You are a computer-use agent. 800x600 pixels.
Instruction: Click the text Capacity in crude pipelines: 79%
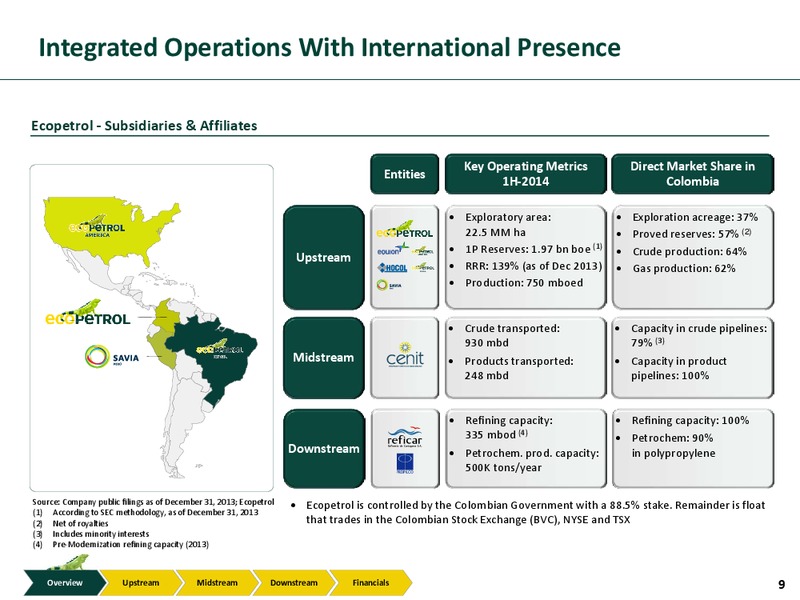pyautogui.click(x=699, y=335)
